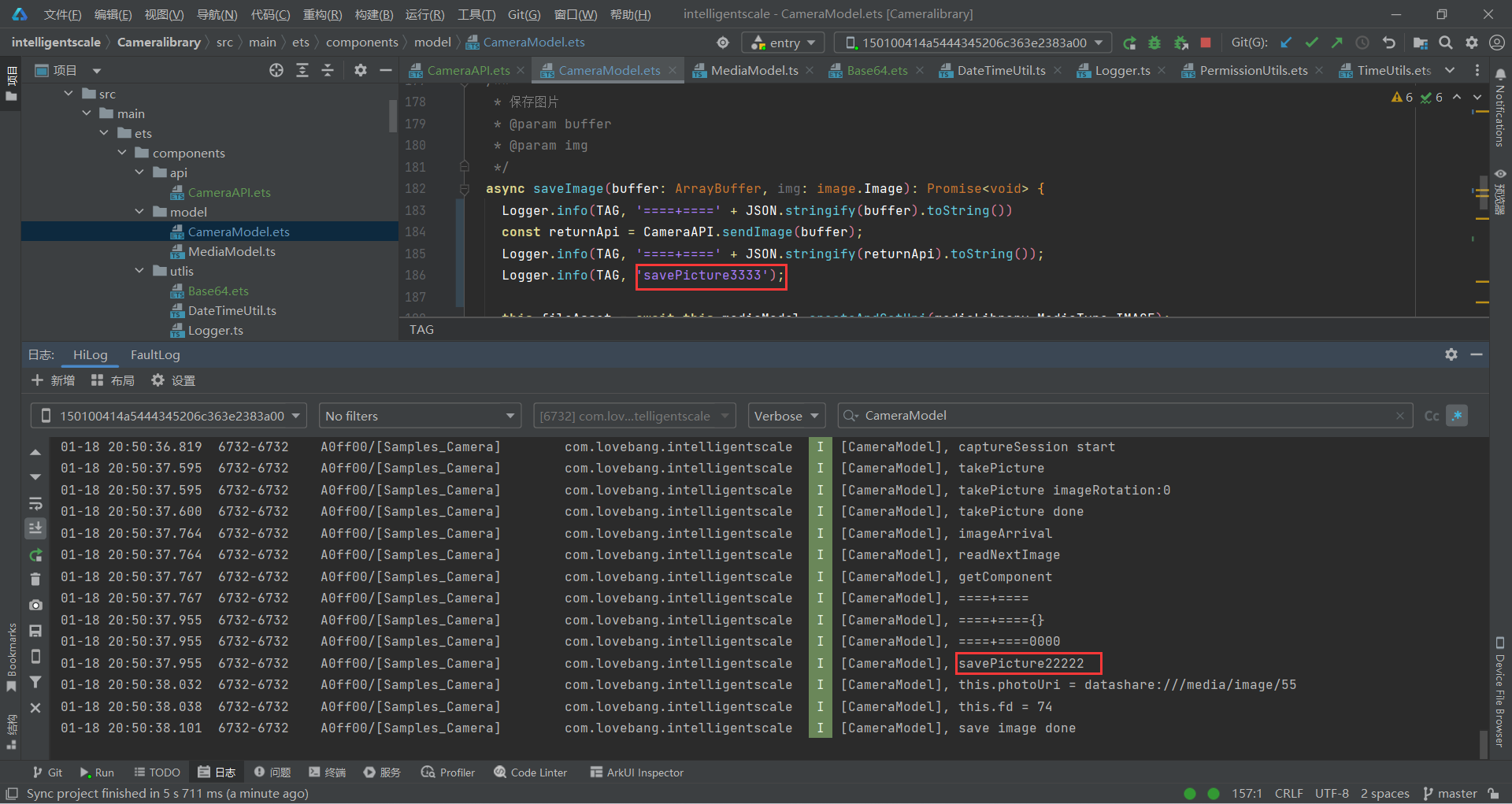Open ArkUI Inspector tool window
The width and height of the screenshot is (1512, 804).
pyautogui.click(x=636, y=773)
